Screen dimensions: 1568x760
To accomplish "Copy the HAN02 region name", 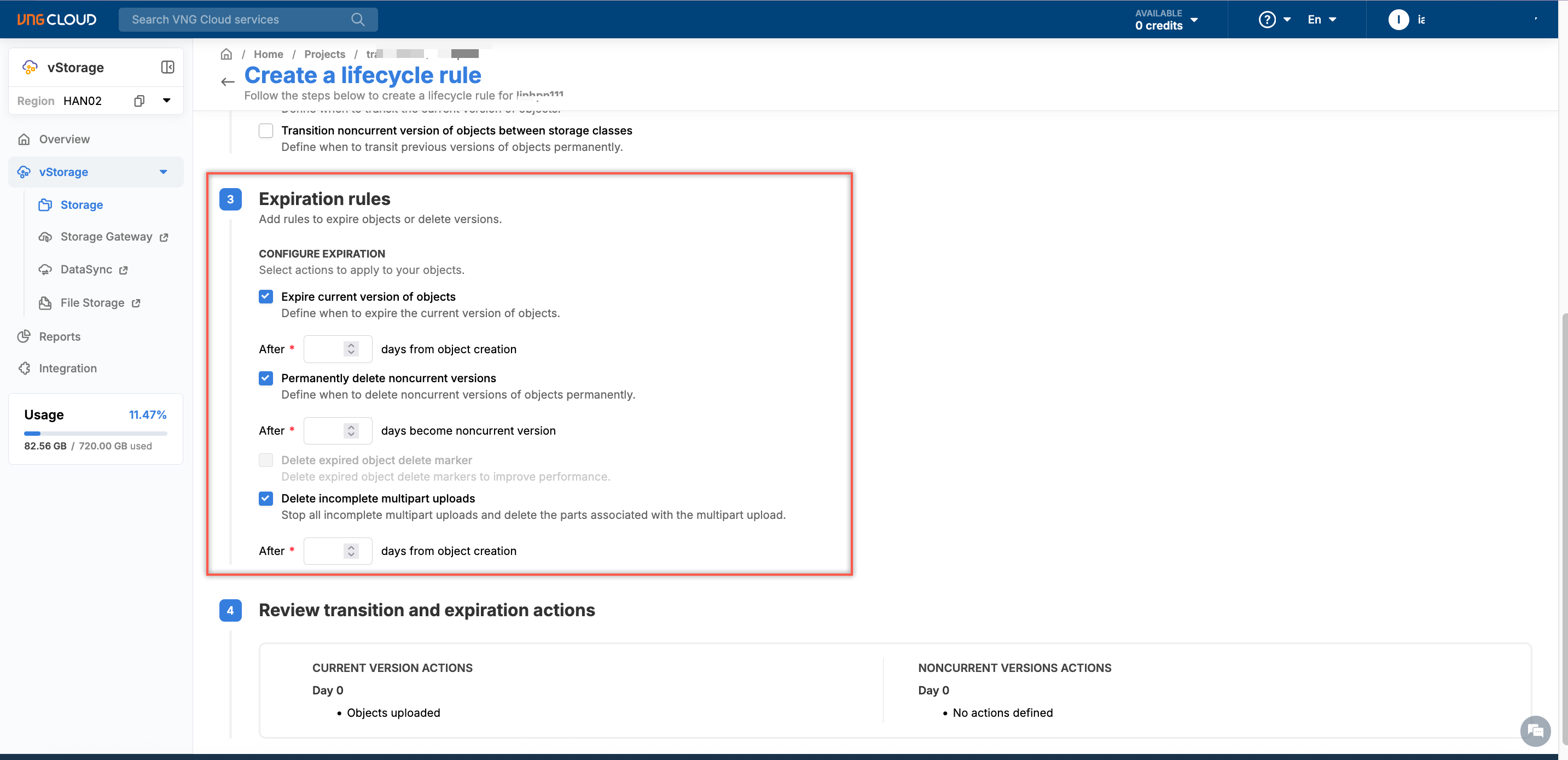I will pyautogui.click(x=140, y=101).
